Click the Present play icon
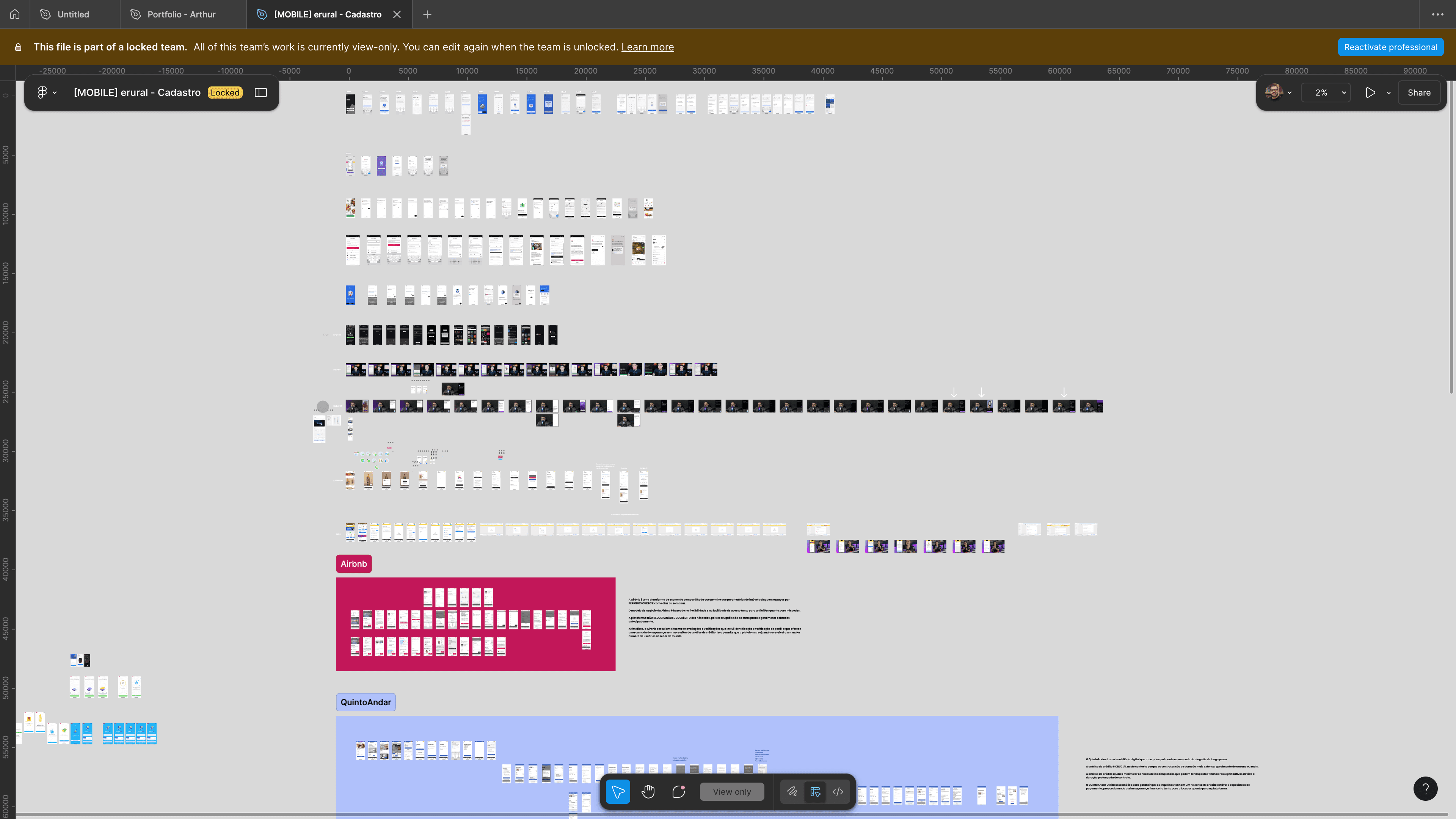 coord(1370,93)
